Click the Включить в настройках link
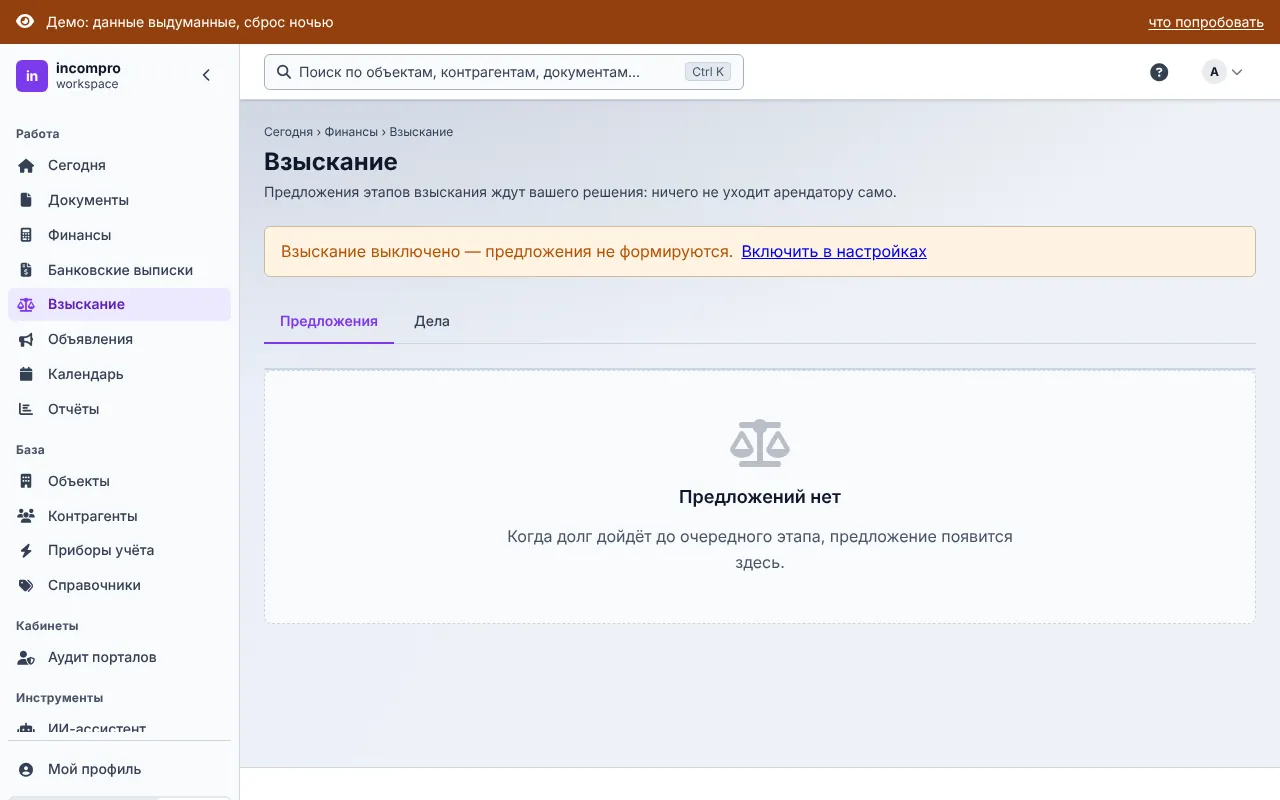1280x800 pixels. 834,252
